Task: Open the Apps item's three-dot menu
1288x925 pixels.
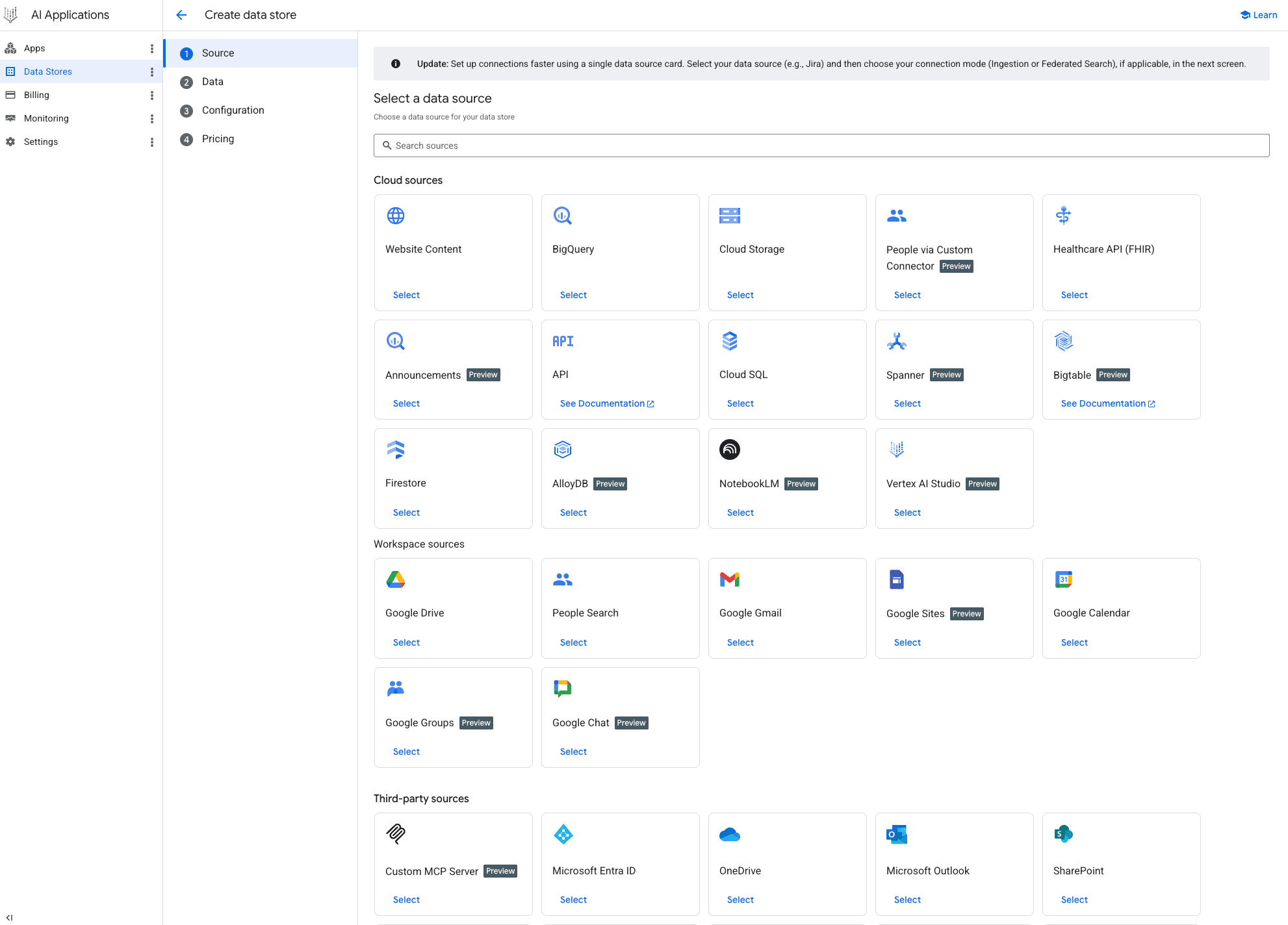Action: pyautogui.click(x=152, y=49)
